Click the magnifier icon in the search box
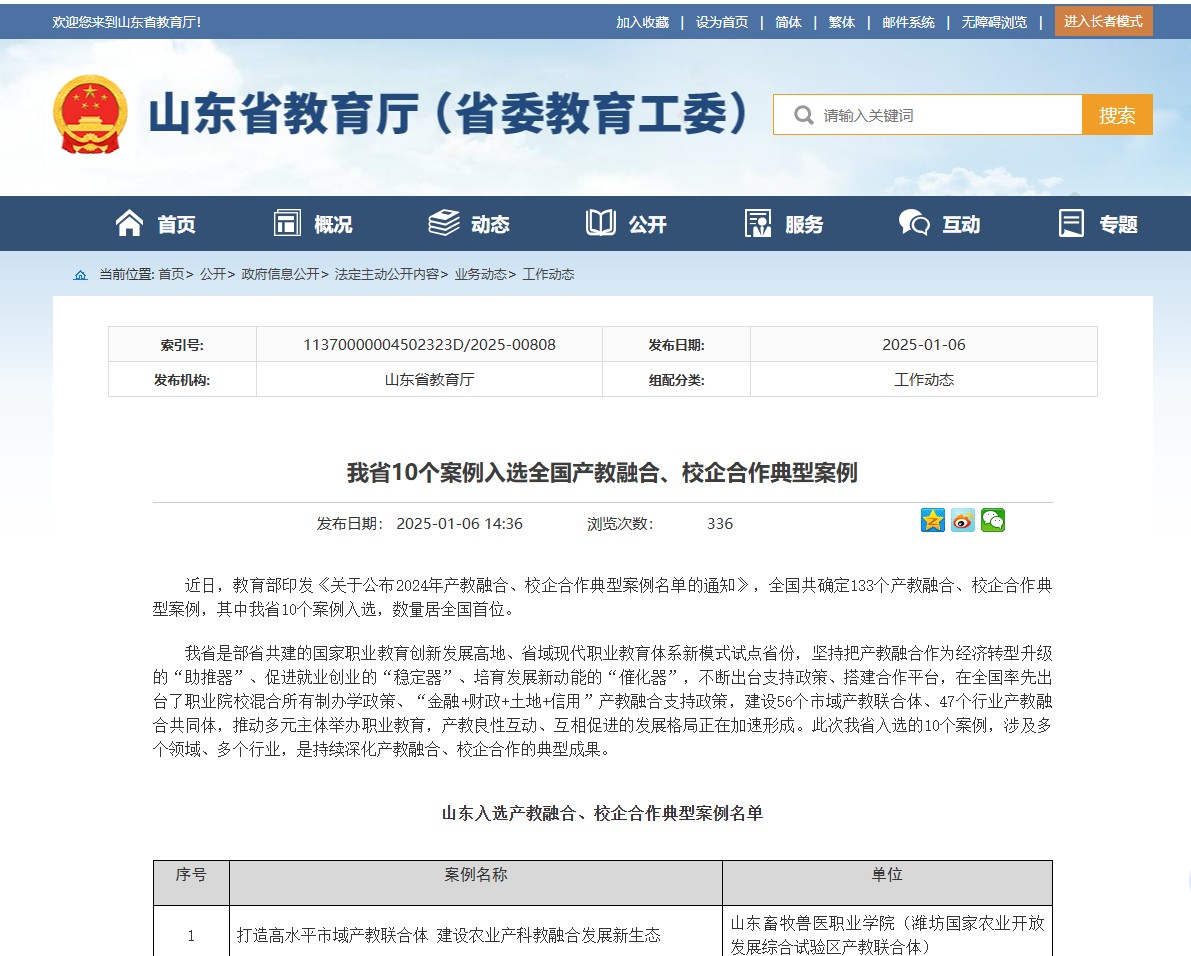Image resolution: width=1191 pixels, height=956 pixels. point(804,115)
